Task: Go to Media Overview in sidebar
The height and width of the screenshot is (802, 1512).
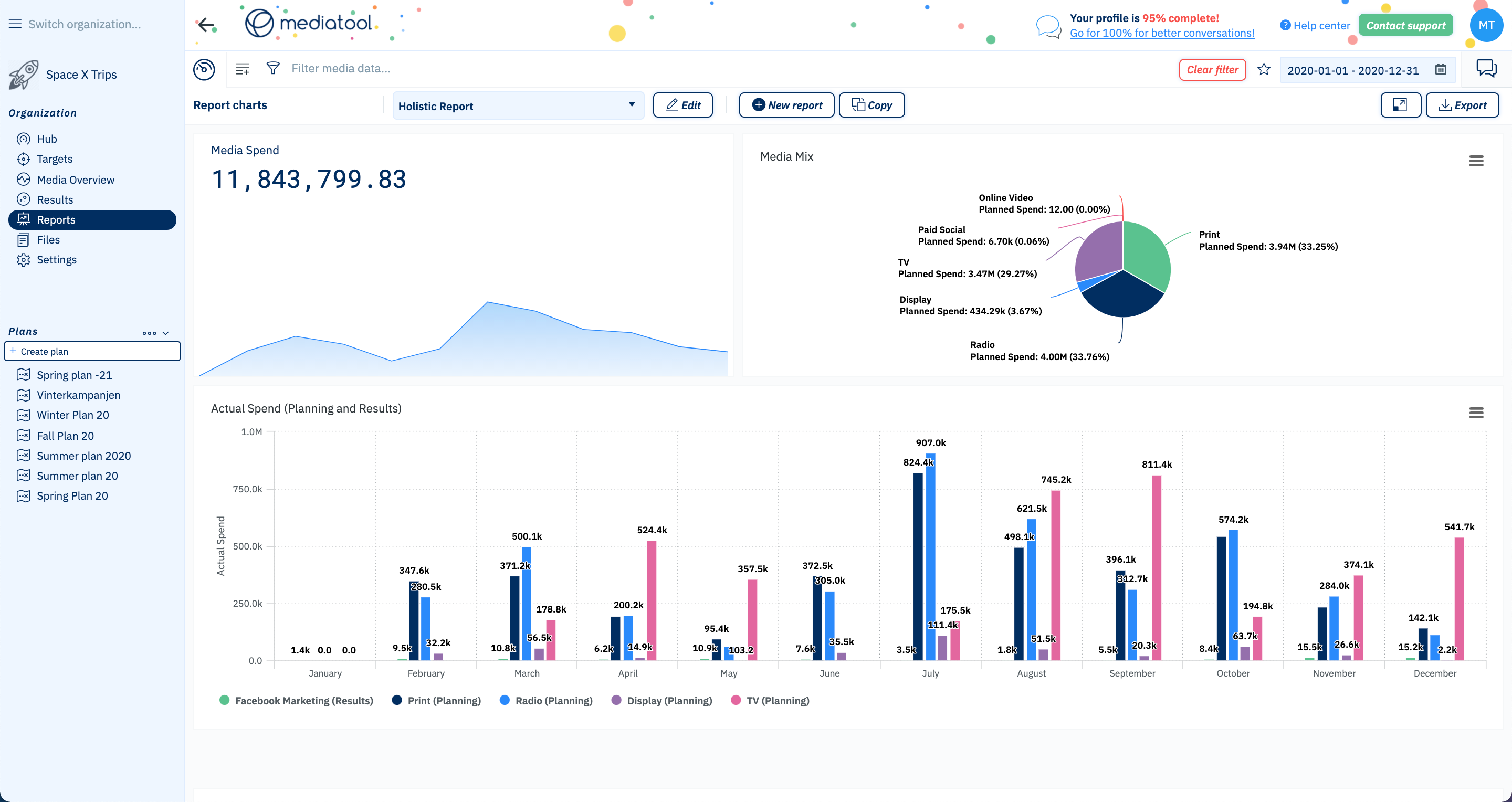Action: (75, 180)
